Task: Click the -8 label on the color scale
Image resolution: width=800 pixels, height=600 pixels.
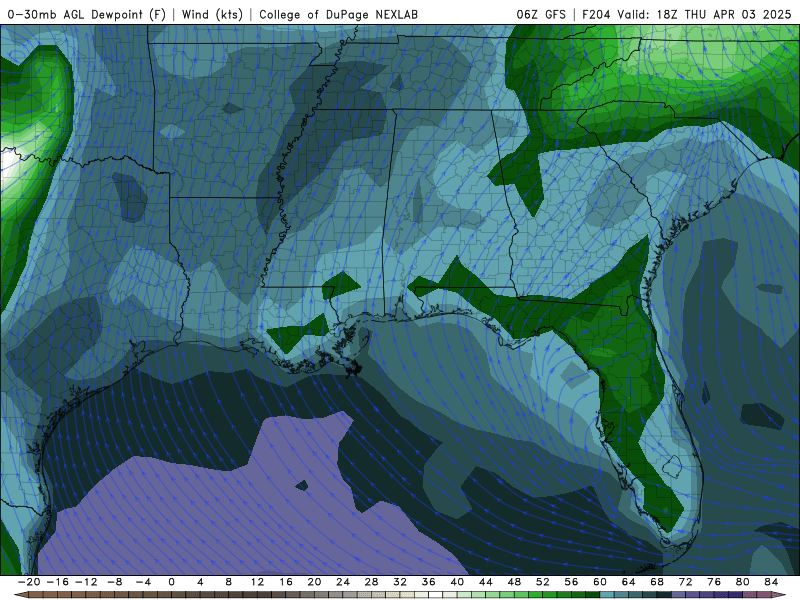Action: tap(114, 582)
